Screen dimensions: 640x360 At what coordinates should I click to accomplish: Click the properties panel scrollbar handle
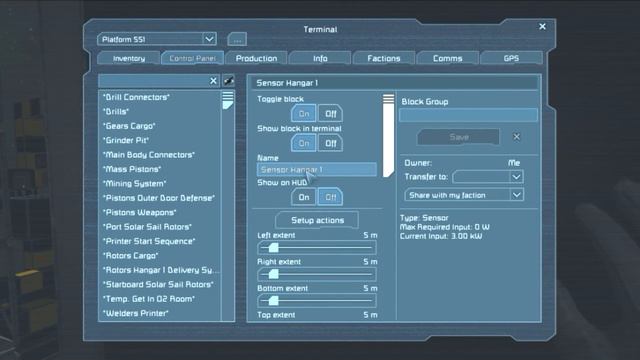point(388,135)
